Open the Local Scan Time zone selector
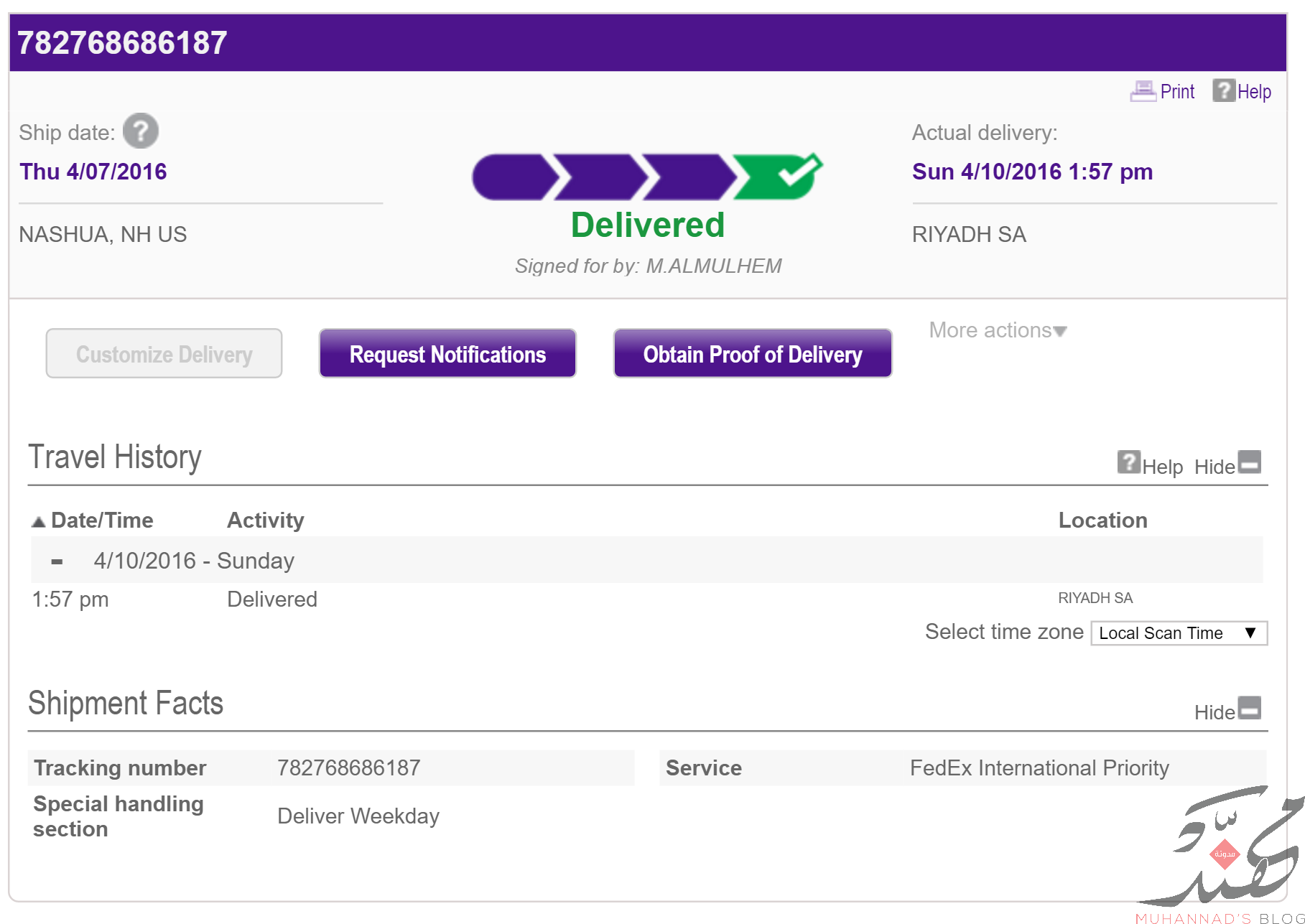 [1179, 633]
